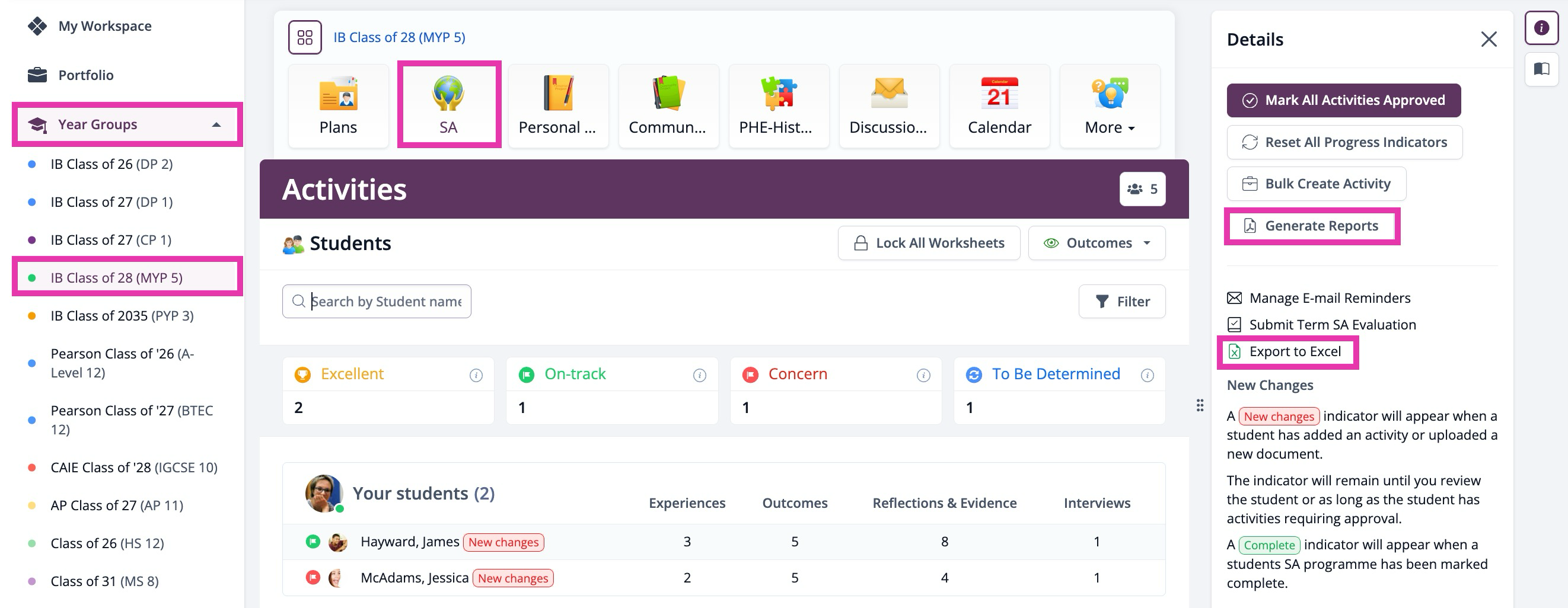Image resolution: width=1568 pixels, height=608 pixels.
Task: Select IB Class of 26 (DP 2)
Action: [x=111, y=164]
